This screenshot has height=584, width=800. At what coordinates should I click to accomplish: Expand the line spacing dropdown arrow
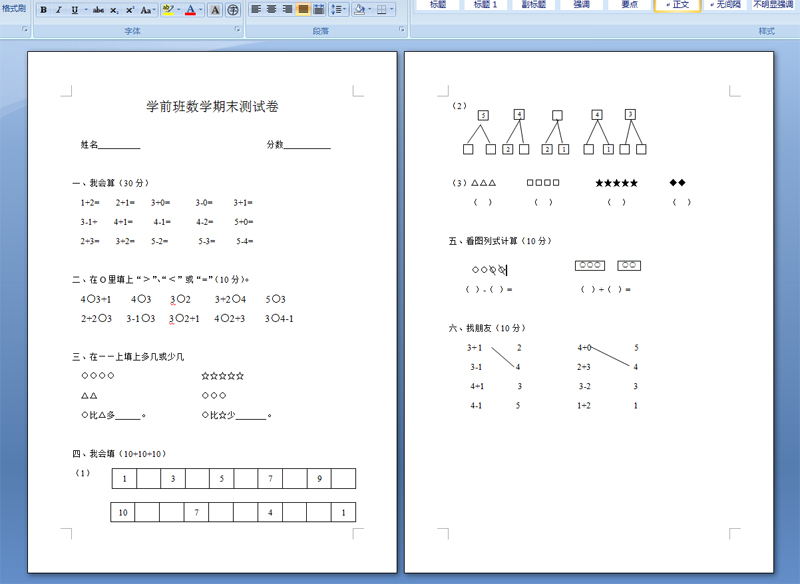coord(345,9)
